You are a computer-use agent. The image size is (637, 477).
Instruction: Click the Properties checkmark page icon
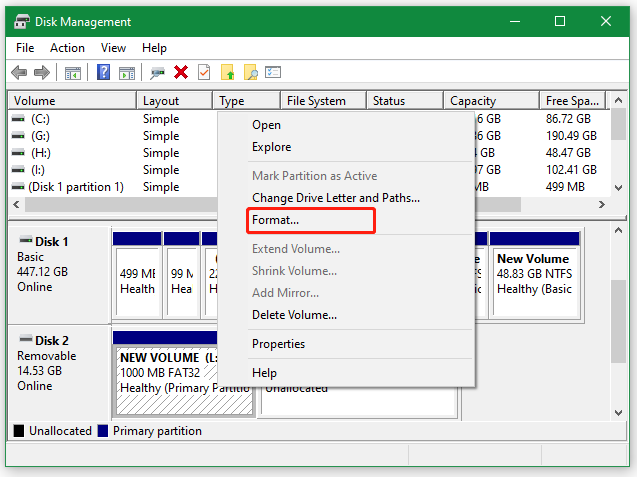204,72
